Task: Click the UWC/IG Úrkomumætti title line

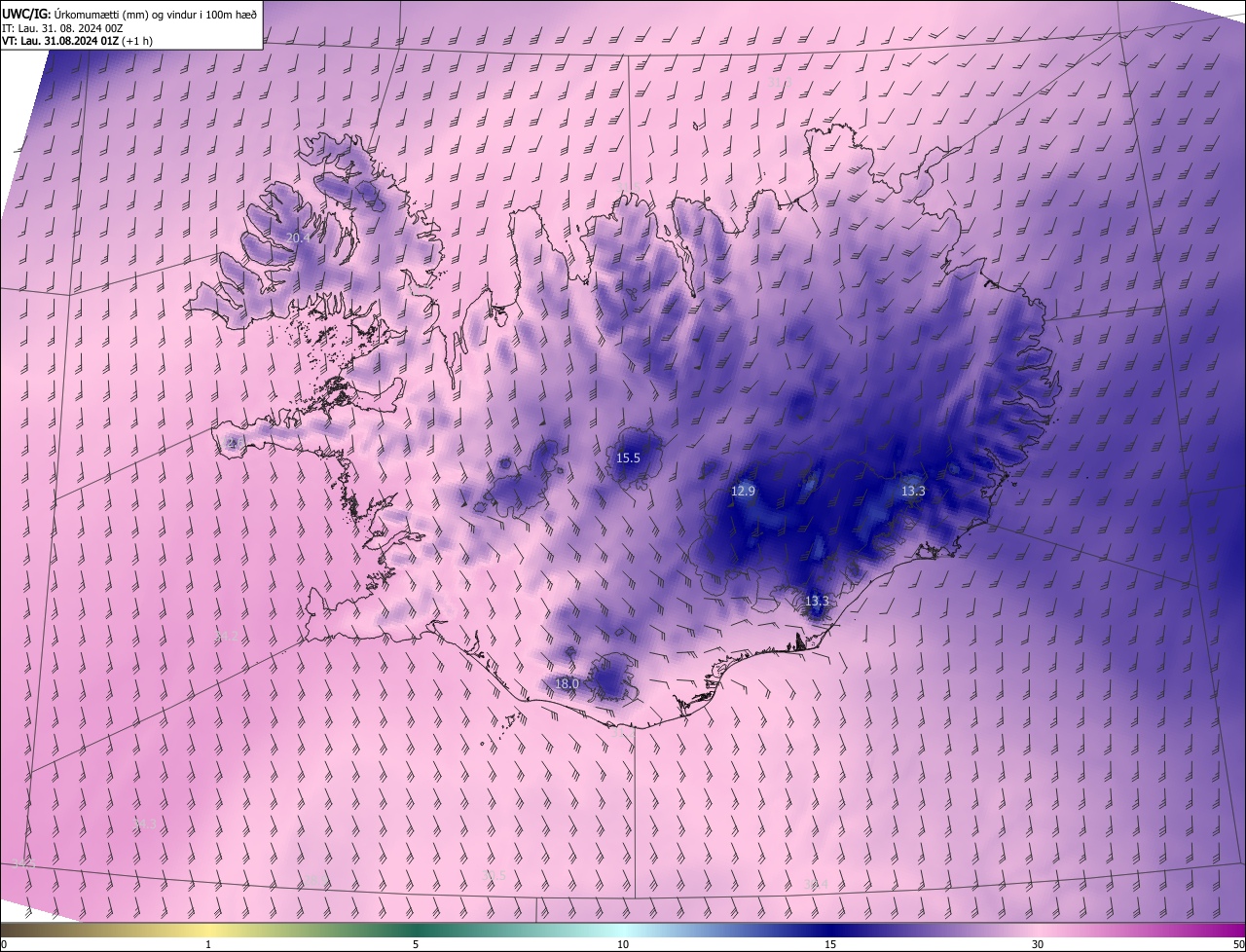Action: pos(129,14)
